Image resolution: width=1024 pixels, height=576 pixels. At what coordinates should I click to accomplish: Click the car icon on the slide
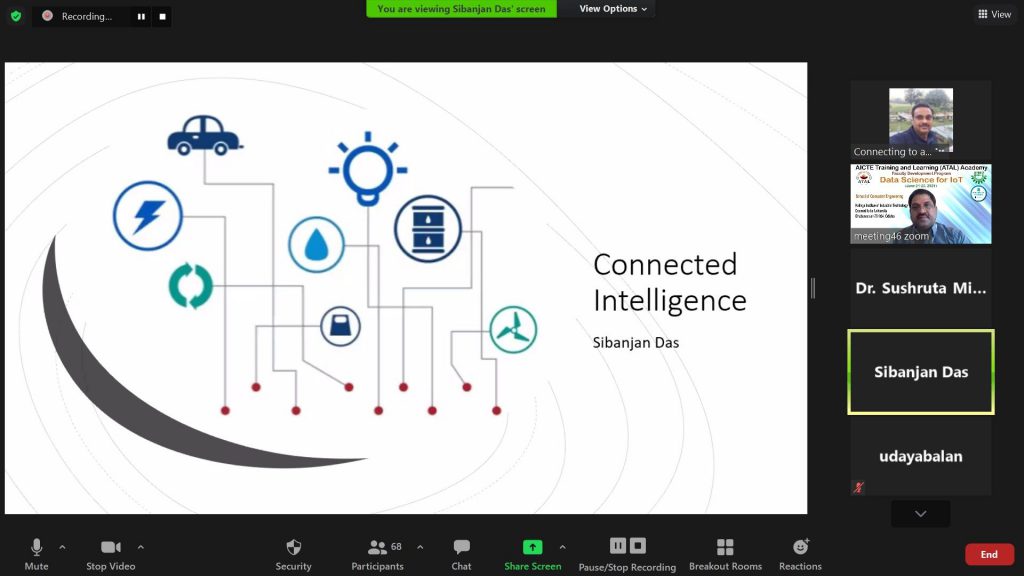point(204,136)
